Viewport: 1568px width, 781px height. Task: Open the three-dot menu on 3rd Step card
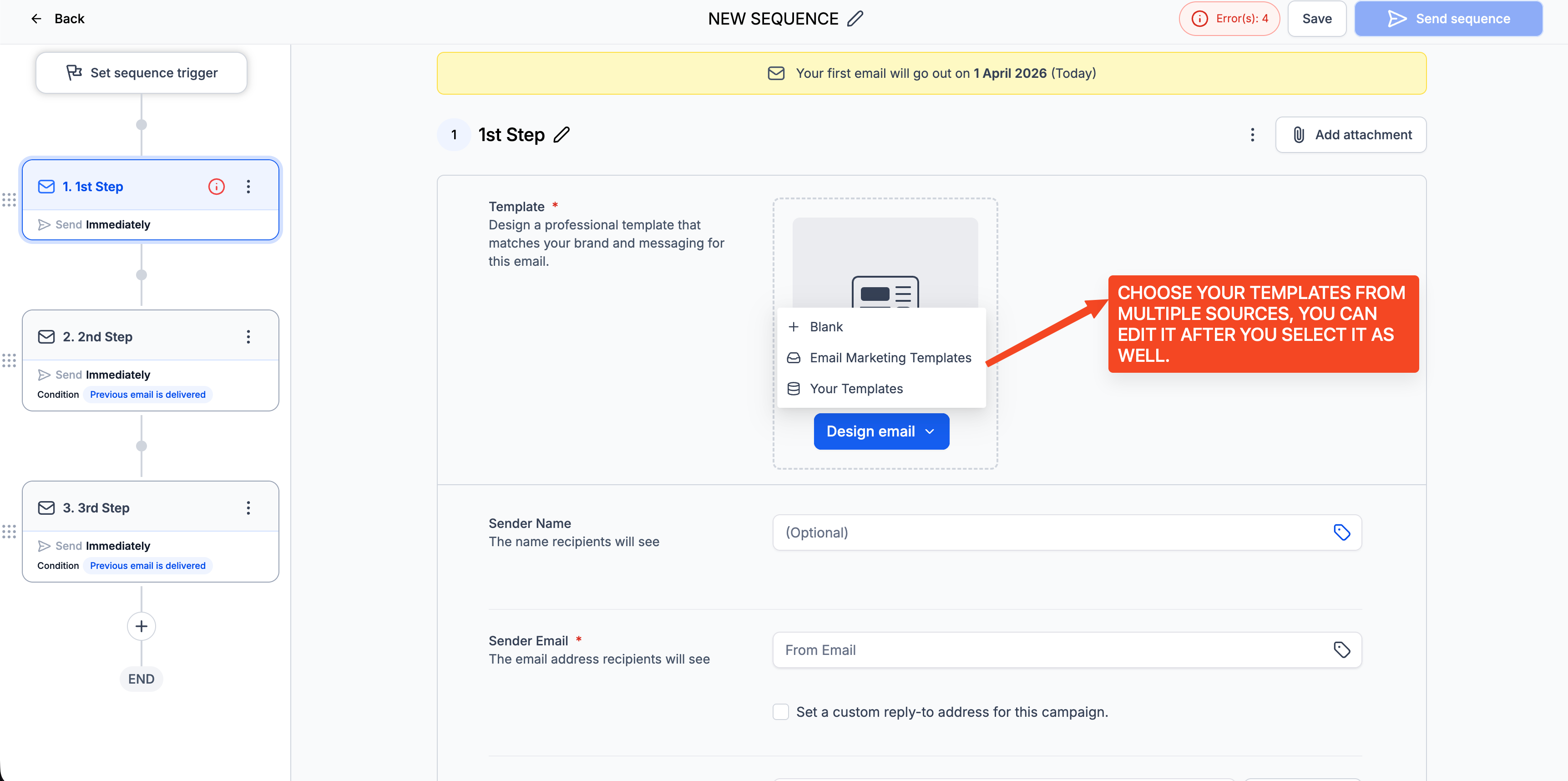coord(248,507)
